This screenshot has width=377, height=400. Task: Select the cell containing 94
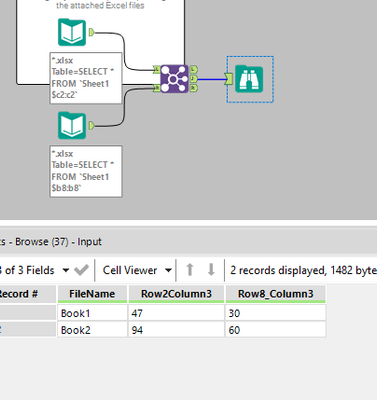176,330
